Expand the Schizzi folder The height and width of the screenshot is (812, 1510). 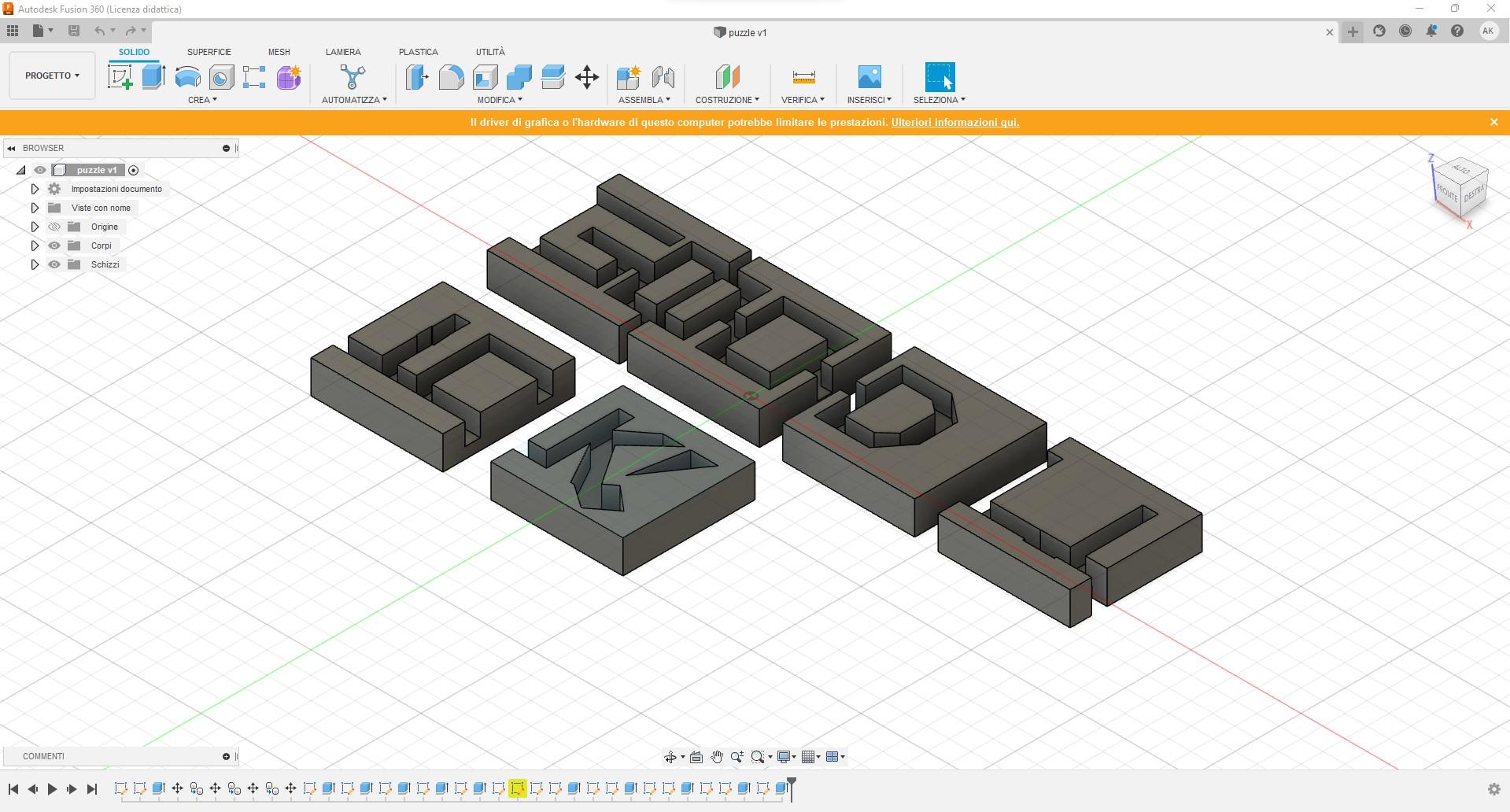tap(35, 264)
